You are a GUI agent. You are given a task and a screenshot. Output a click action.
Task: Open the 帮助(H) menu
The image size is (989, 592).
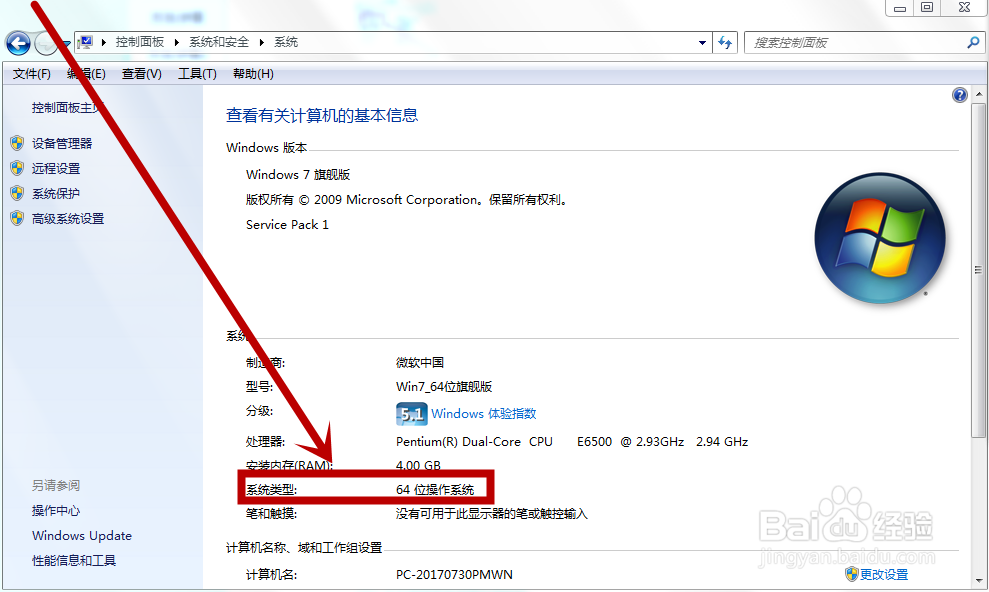(253, 74)
